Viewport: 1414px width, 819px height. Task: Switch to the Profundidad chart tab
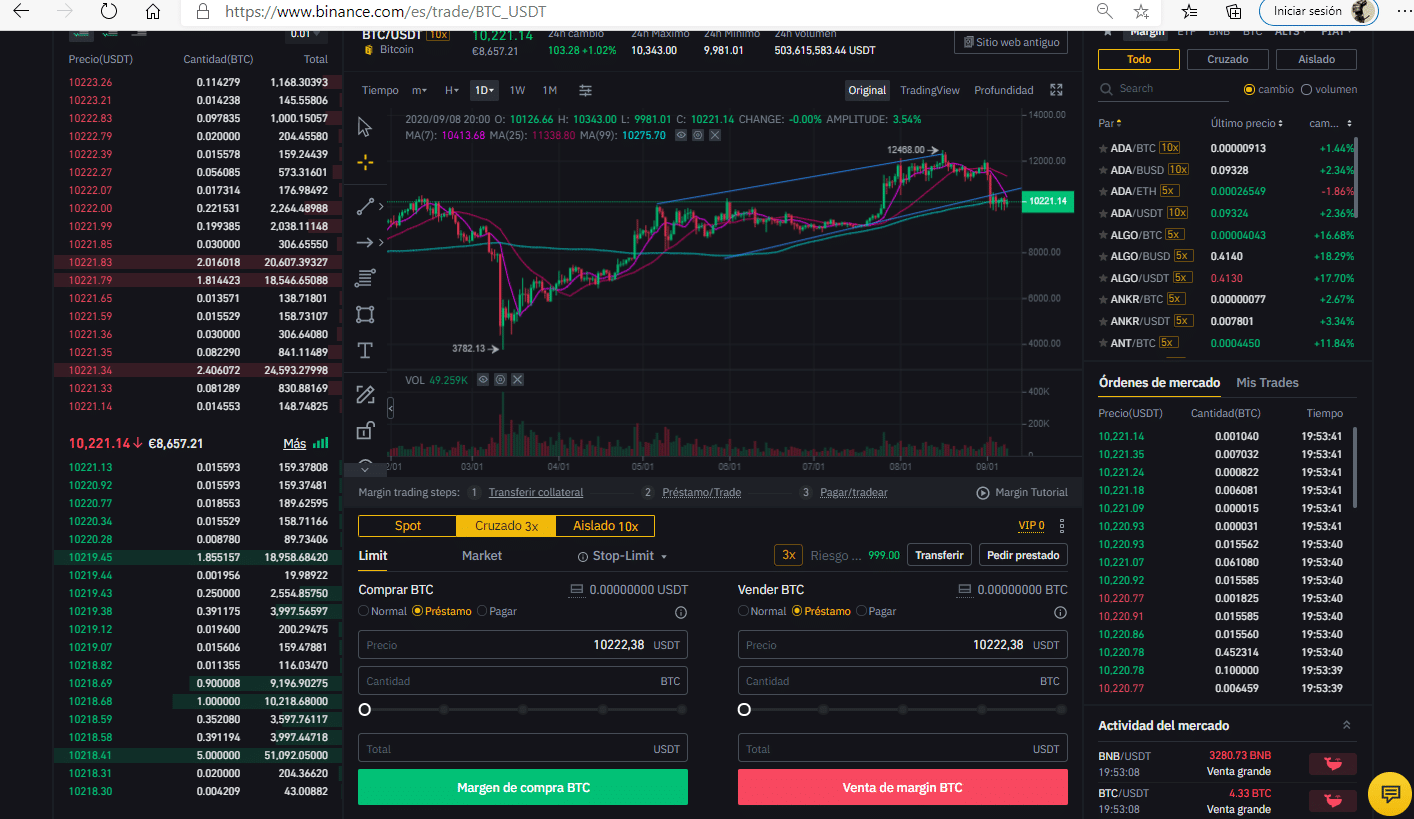1003,90
